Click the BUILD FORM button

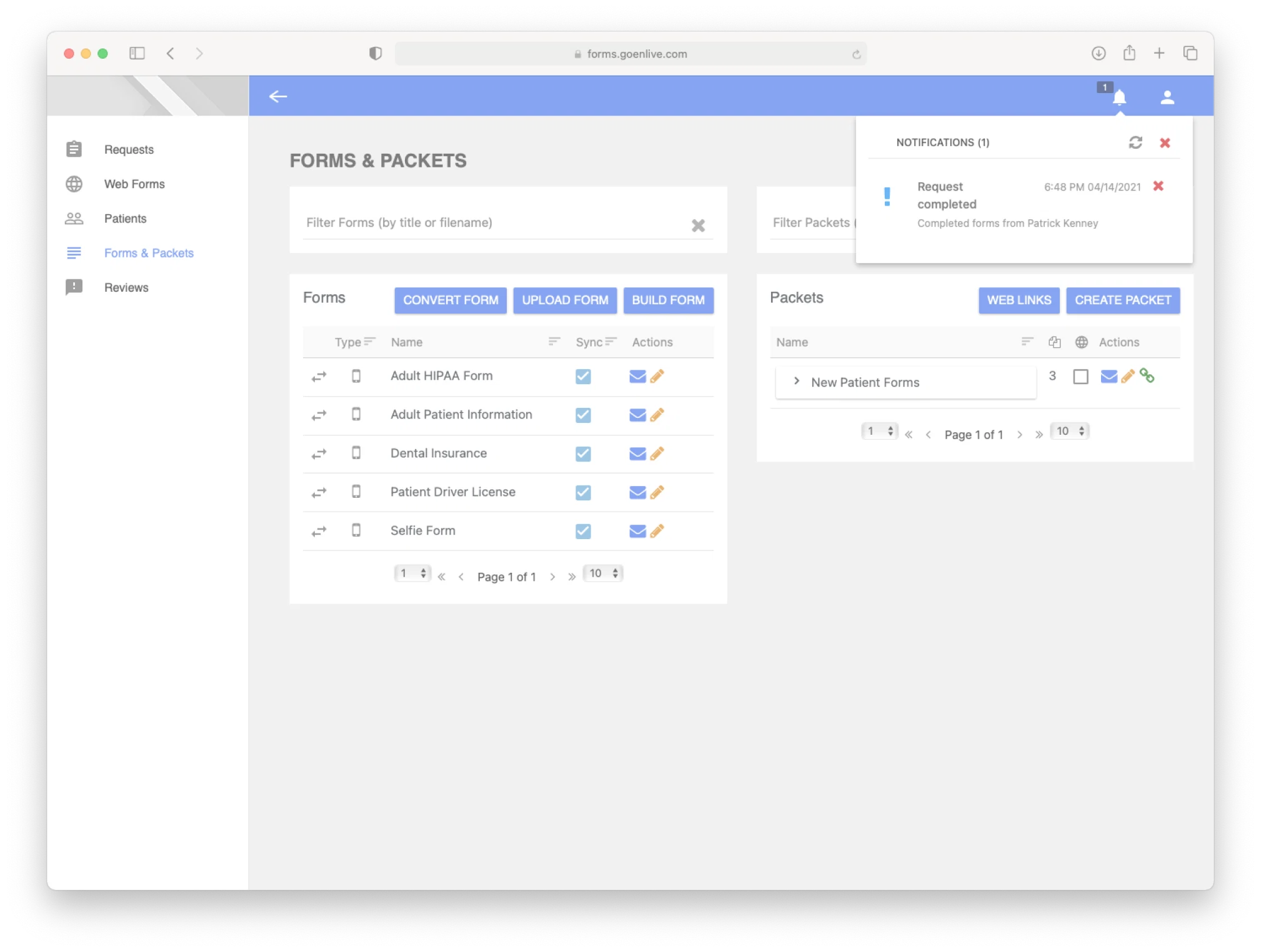(668, 300)
